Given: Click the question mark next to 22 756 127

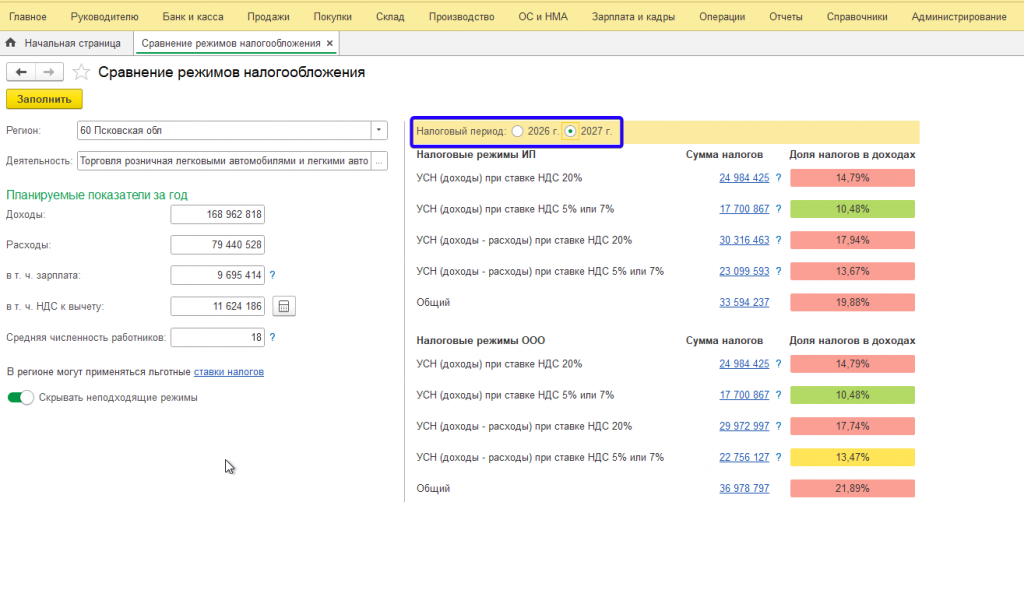Looking at the screenshot, I should (778, 457).
